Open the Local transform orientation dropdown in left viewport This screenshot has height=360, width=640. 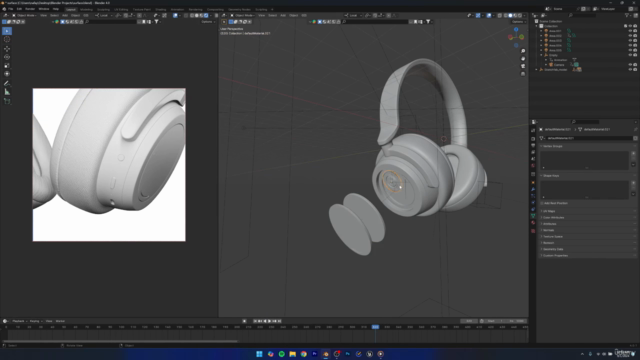(x=104, y=16)
